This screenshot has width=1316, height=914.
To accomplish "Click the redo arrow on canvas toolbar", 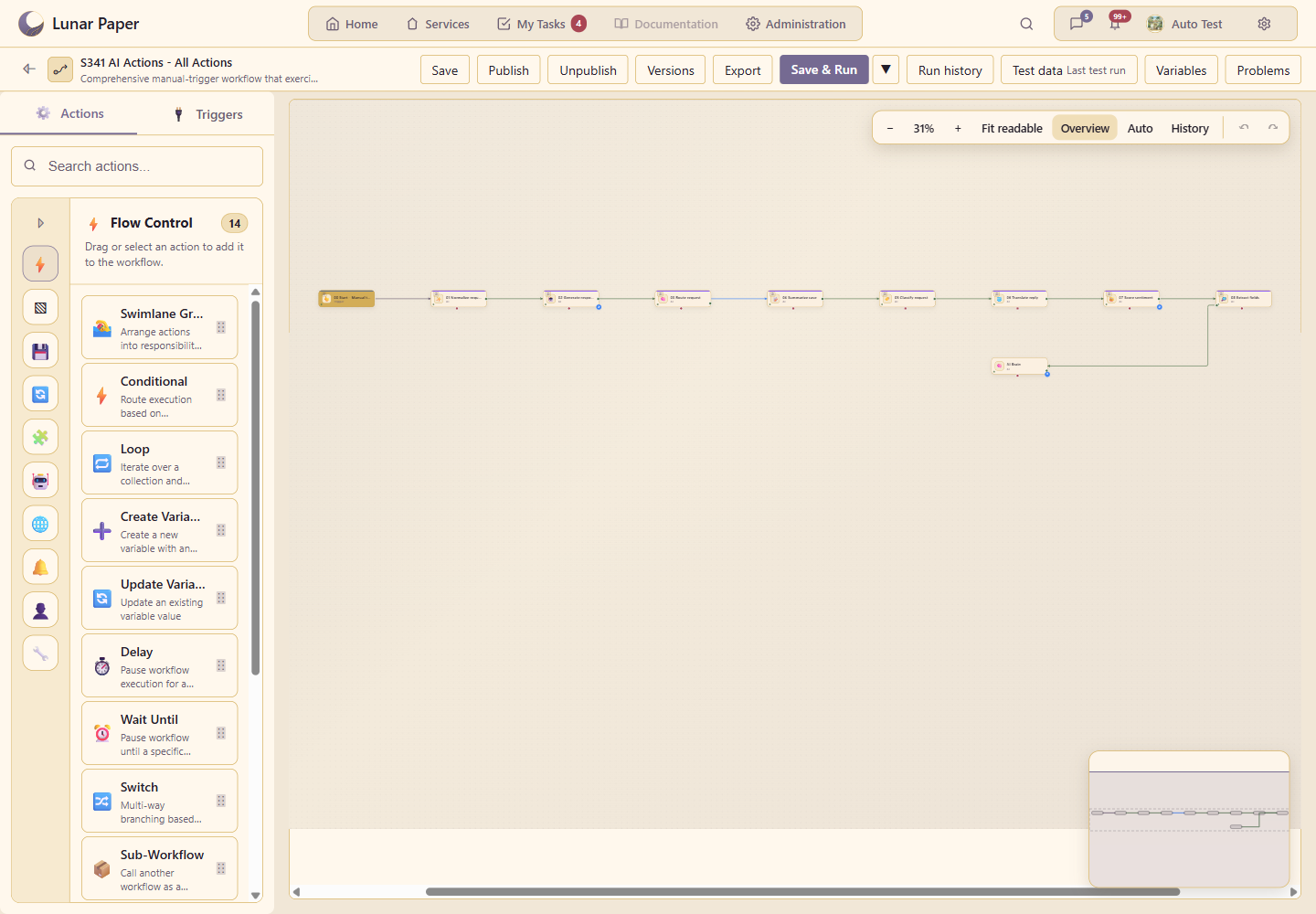I will 1273,128.
